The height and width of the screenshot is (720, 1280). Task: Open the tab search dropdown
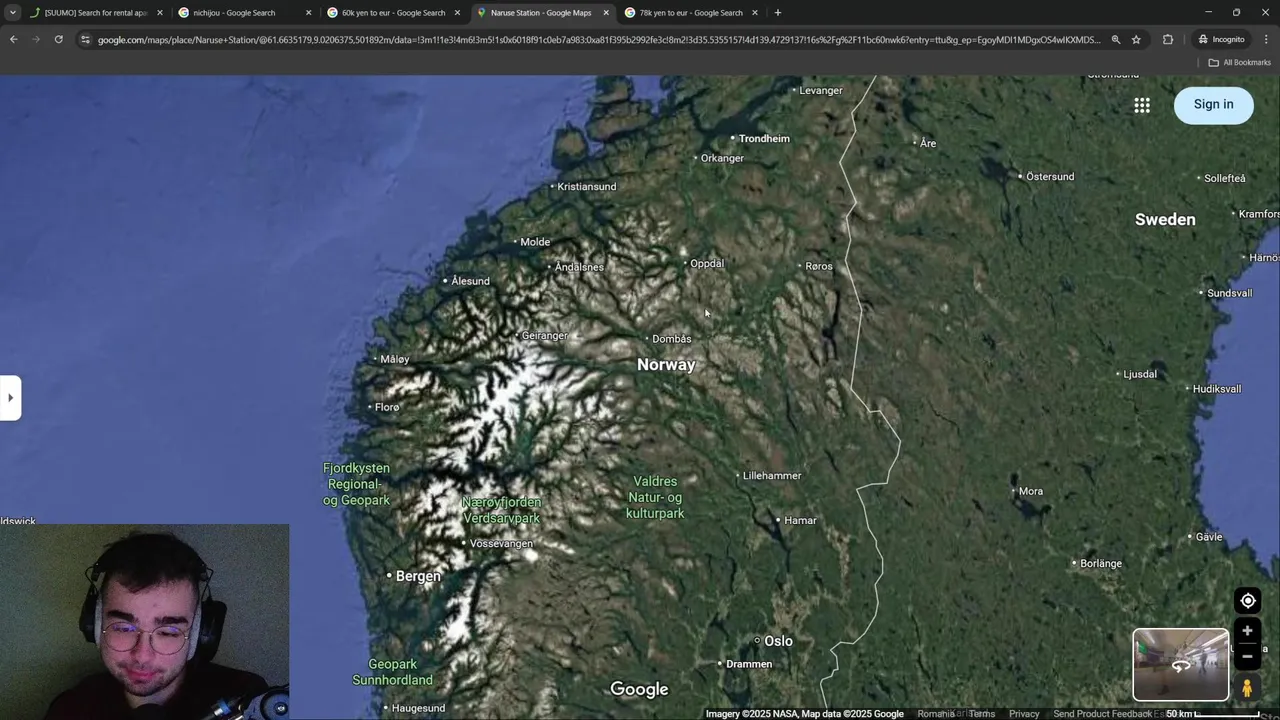[x=12, y=13]
